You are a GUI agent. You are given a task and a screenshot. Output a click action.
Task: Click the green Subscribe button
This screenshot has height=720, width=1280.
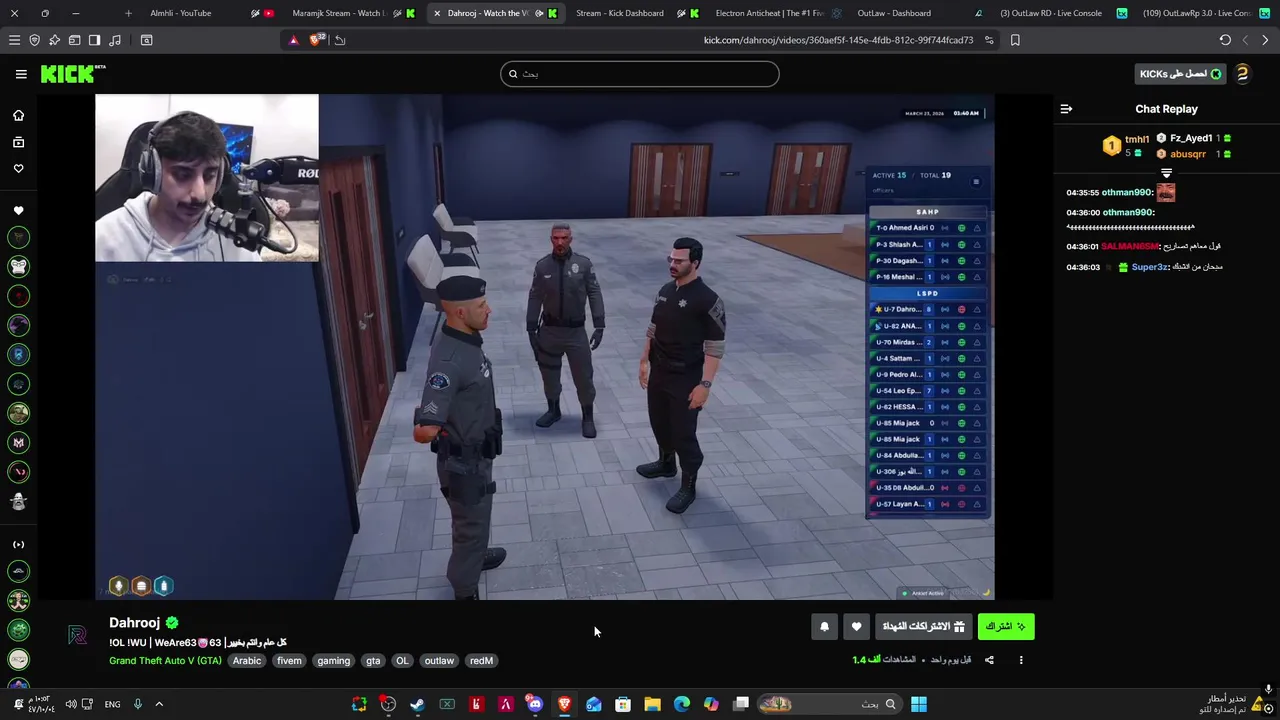pyautogui.click(x=1006, y=627)
